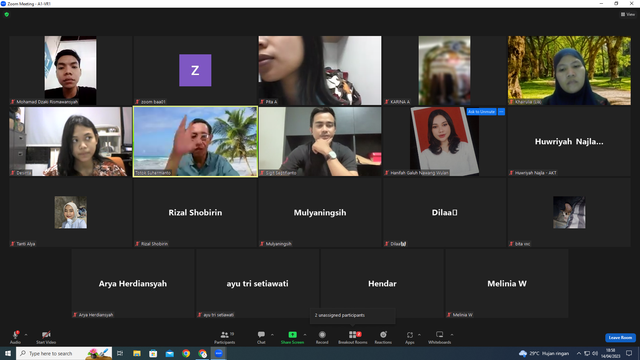This screenshot has height=360, width=640.
Task: Open the taskbar clock and date
Action: point(611,353)
